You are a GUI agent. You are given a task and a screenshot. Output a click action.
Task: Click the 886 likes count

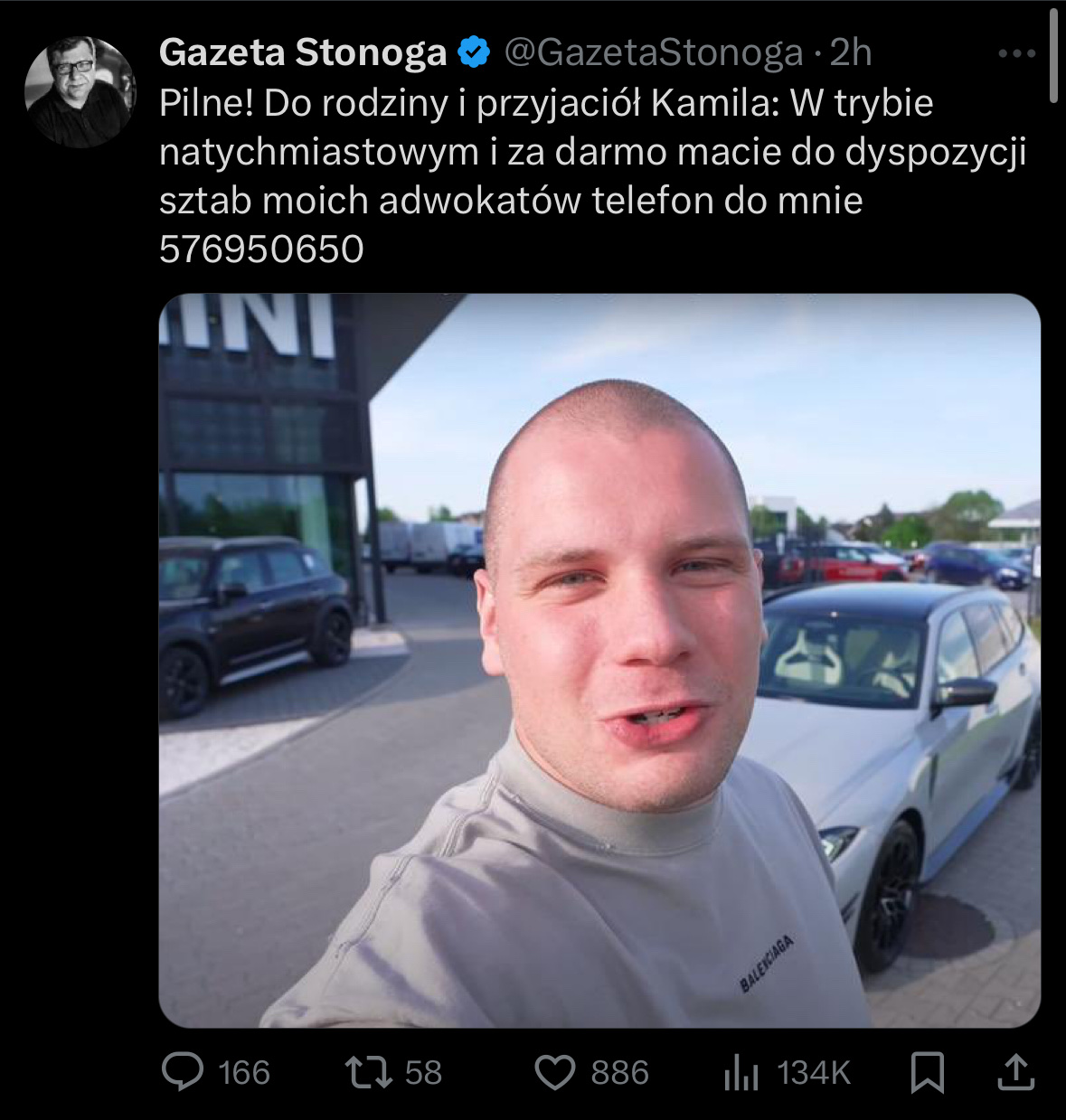pyautogui.click(x=620, y=1073)
